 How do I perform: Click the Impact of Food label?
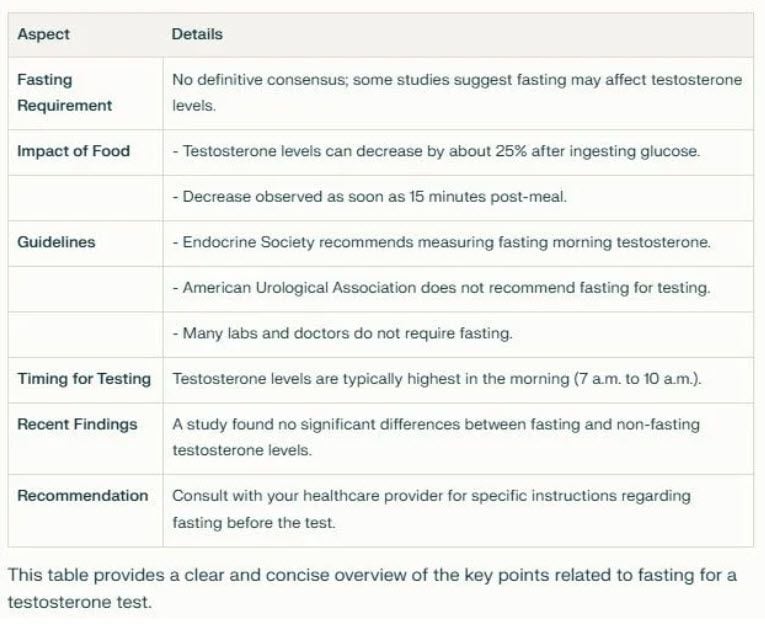73,151
